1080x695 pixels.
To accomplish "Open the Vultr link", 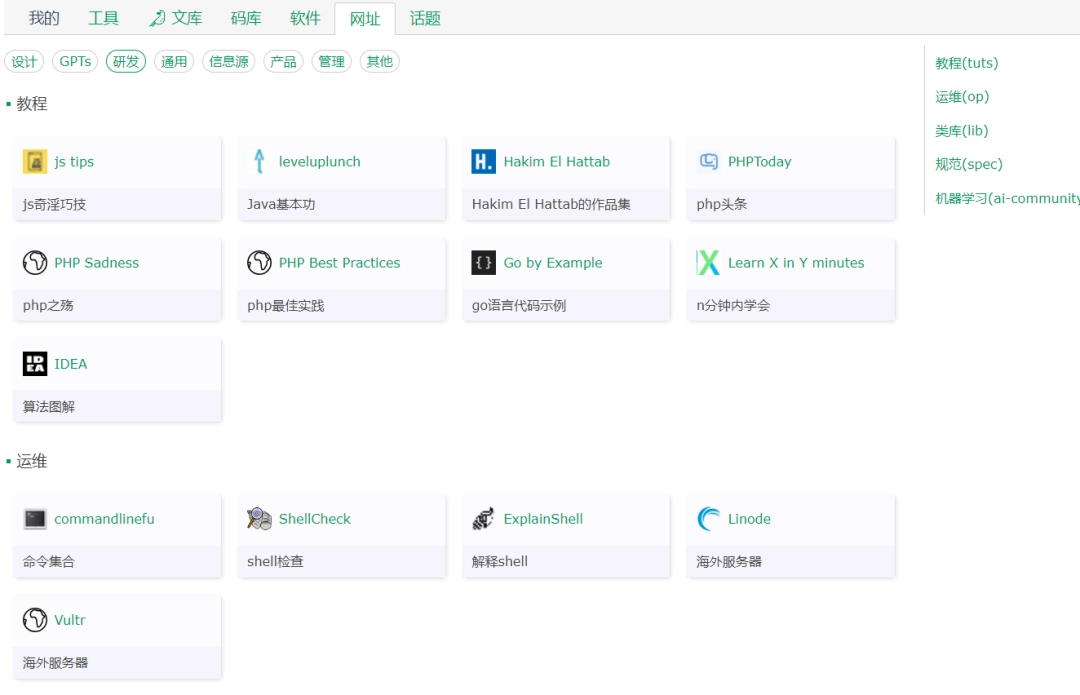I will [x=70, y=621].
